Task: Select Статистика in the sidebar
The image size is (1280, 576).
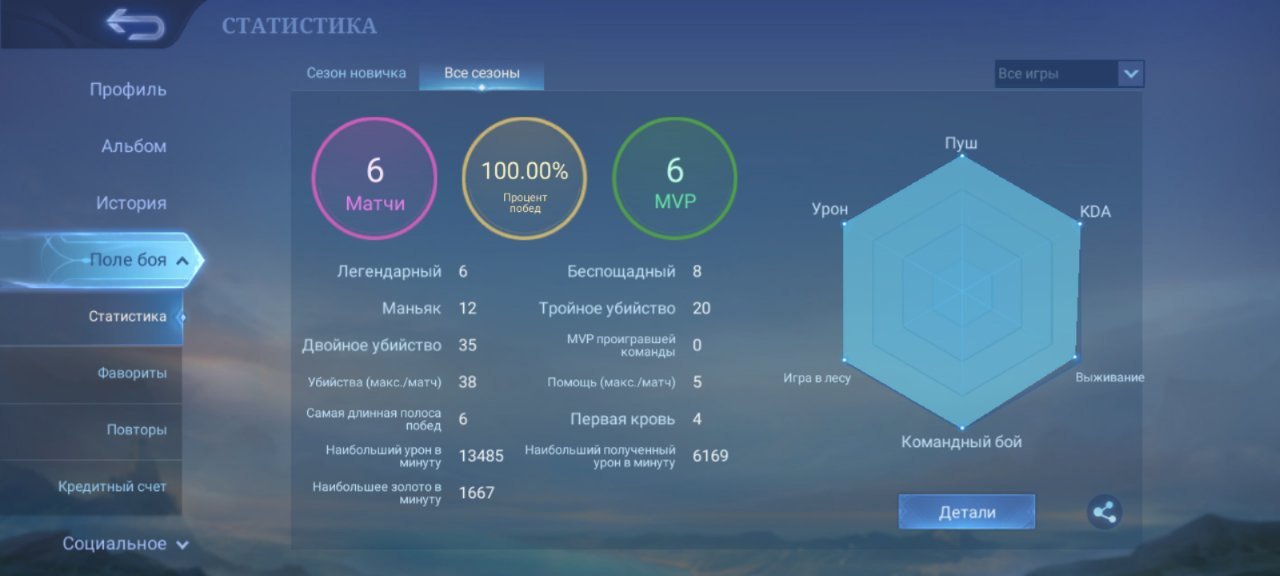Action: [x=127, y=317]
